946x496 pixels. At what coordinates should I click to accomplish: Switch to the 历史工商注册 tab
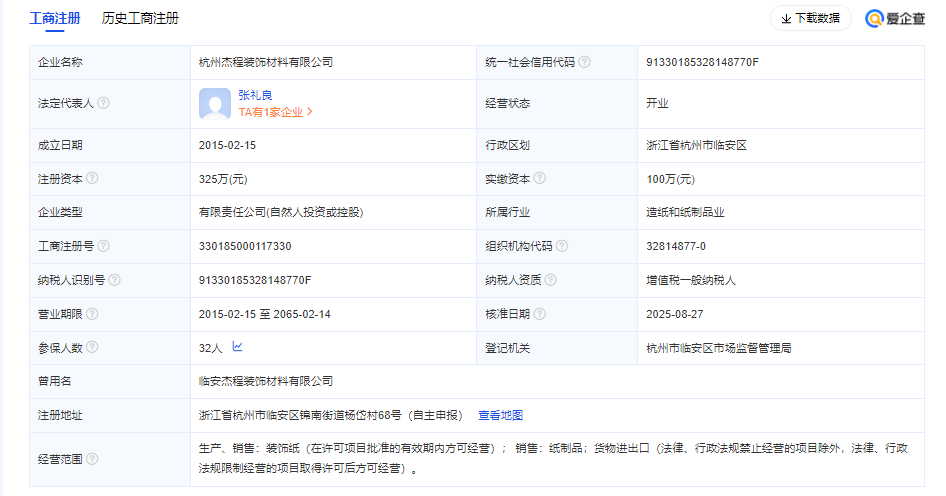(140, 18)
